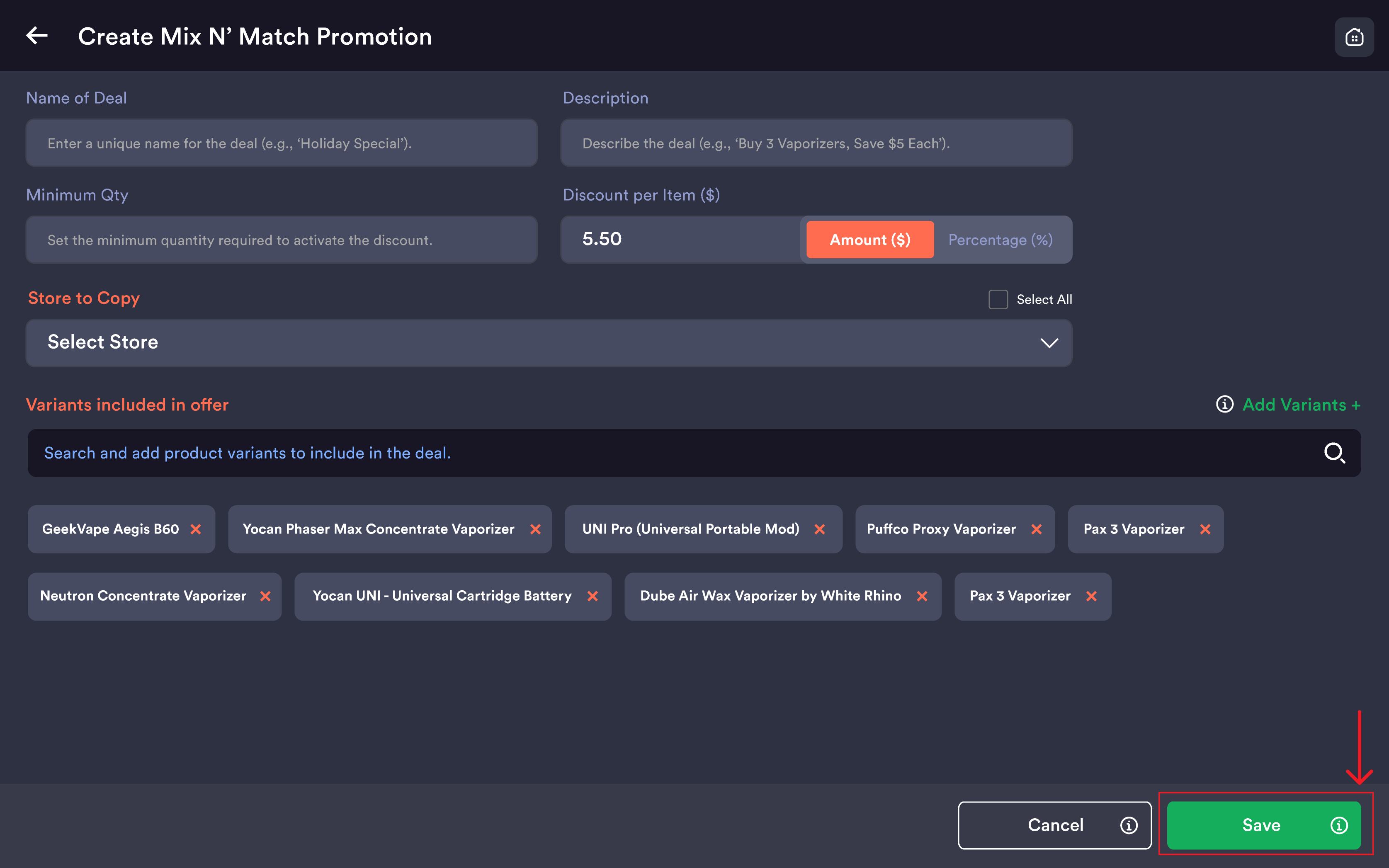Remove Puffco Proxy Vaporizer variant

click(x=1037, y=529)
